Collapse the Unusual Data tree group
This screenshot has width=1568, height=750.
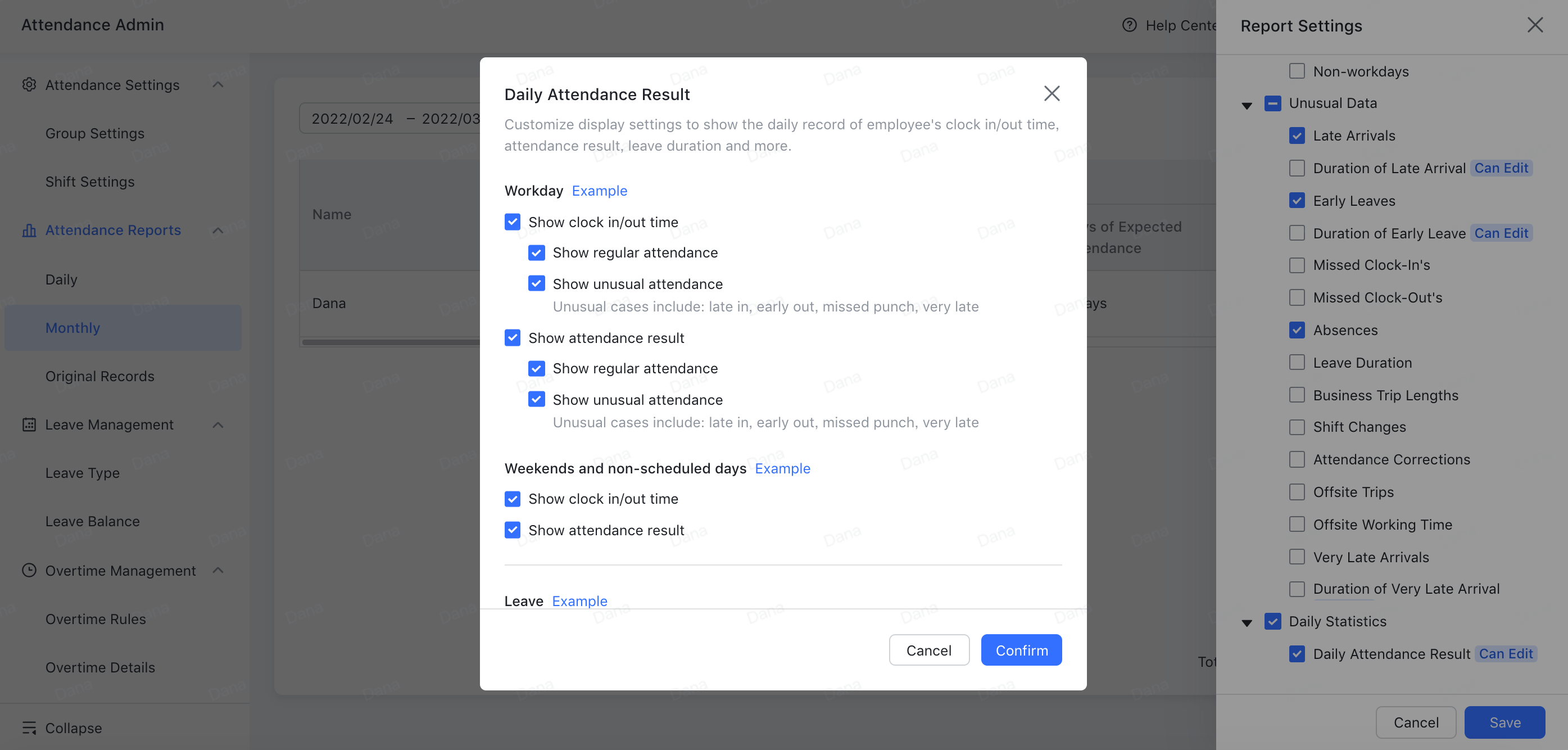click(x=1247, y=105)
